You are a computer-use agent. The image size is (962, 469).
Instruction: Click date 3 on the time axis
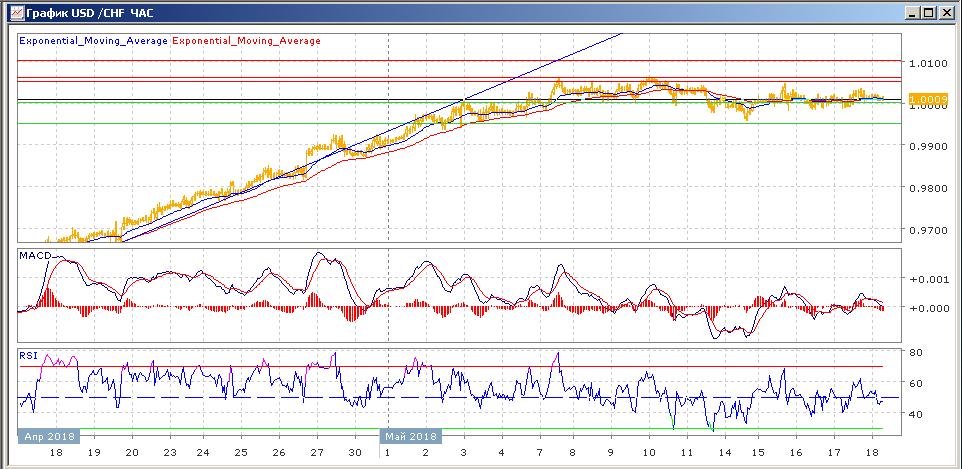[464, 452]
